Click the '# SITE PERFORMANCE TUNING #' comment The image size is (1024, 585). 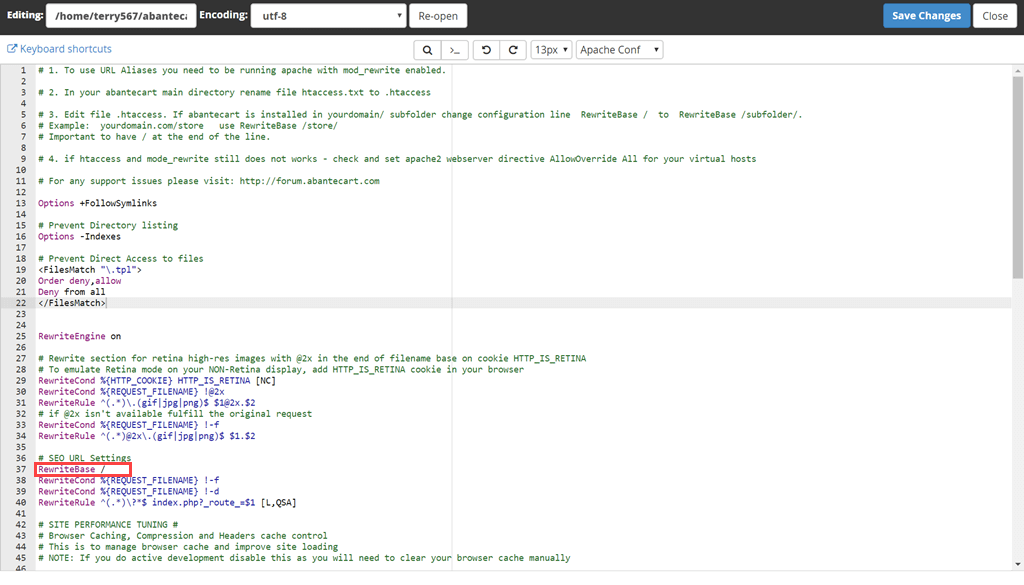pyautogui.click(x=108, y=525)
